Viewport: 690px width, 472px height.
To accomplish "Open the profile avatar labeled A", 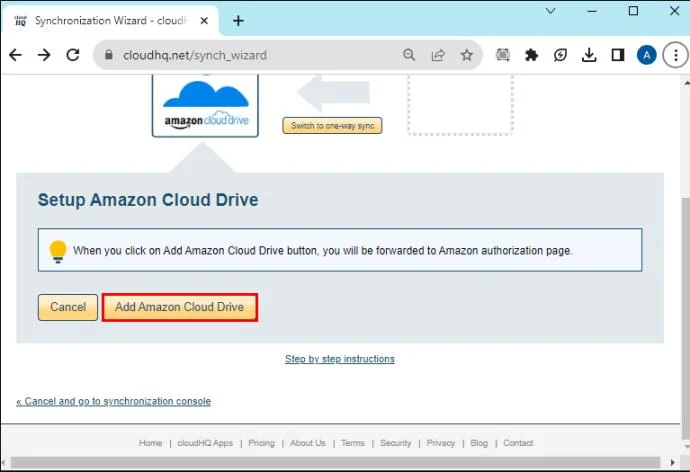I will [646, 55].
